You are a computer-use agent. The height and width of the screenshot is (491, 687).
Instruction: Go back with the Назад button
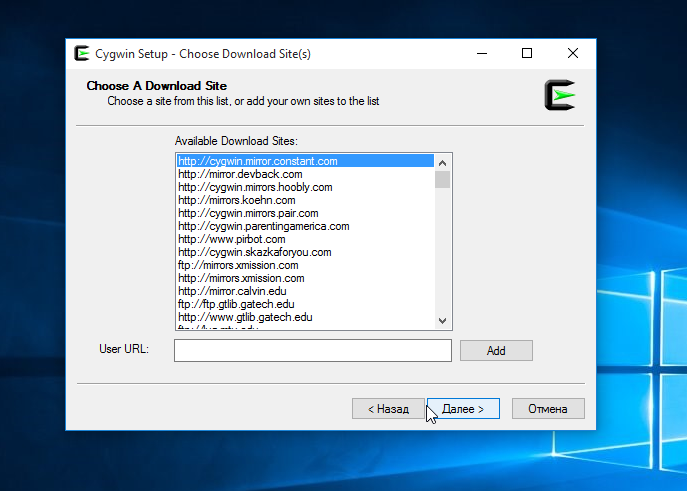coord(388,409)
